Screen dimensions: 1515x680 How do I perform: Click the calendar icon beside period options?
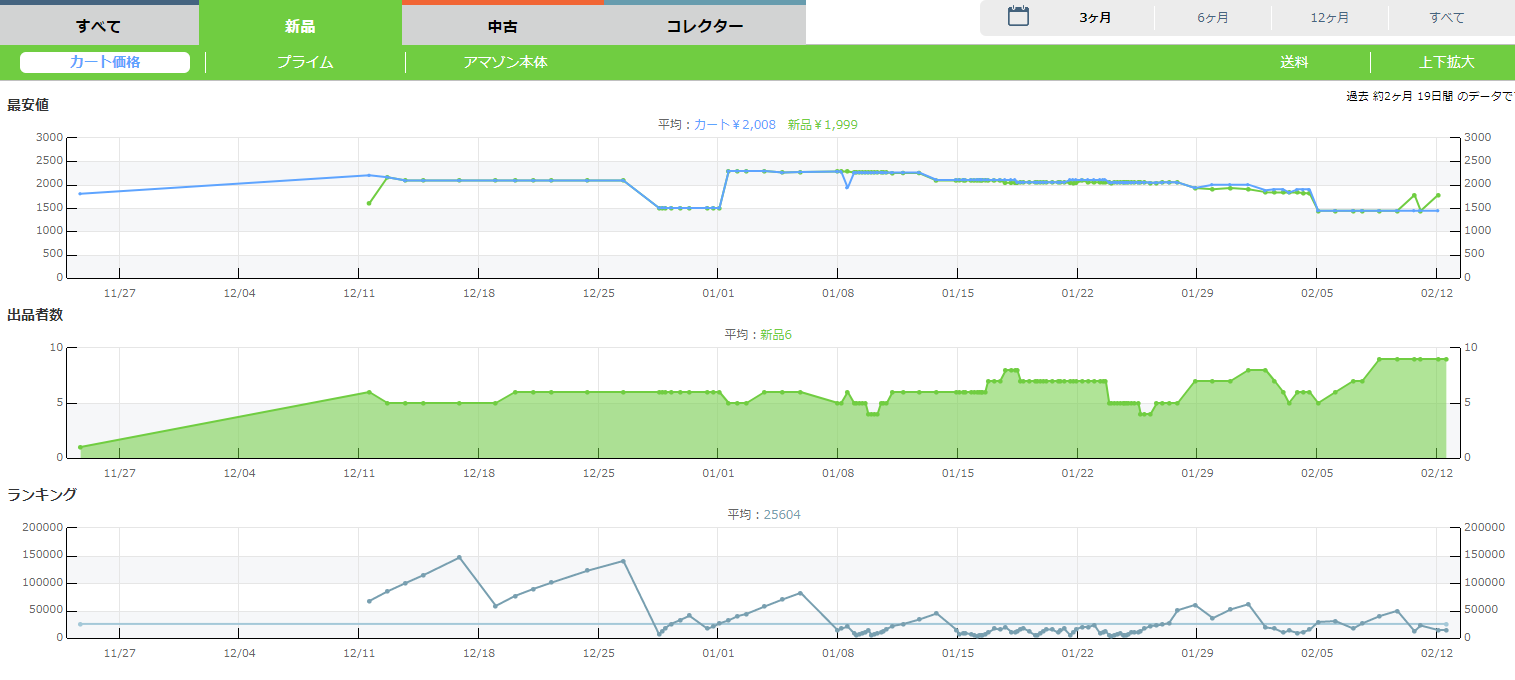coord(1018,17)
